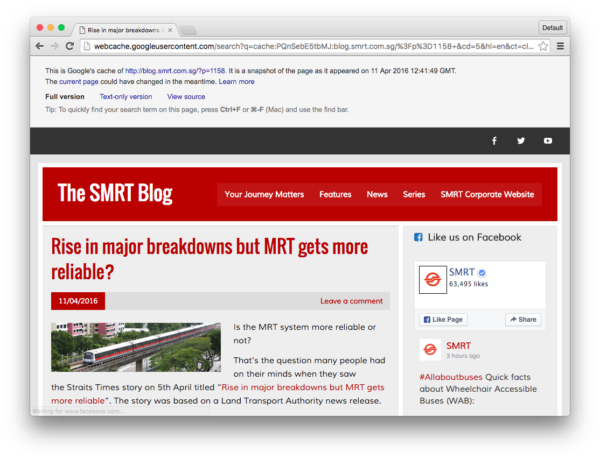The width and height of the screenshot is (600, 459).
Task: Click the Facebook Share button
Action: 523,319
